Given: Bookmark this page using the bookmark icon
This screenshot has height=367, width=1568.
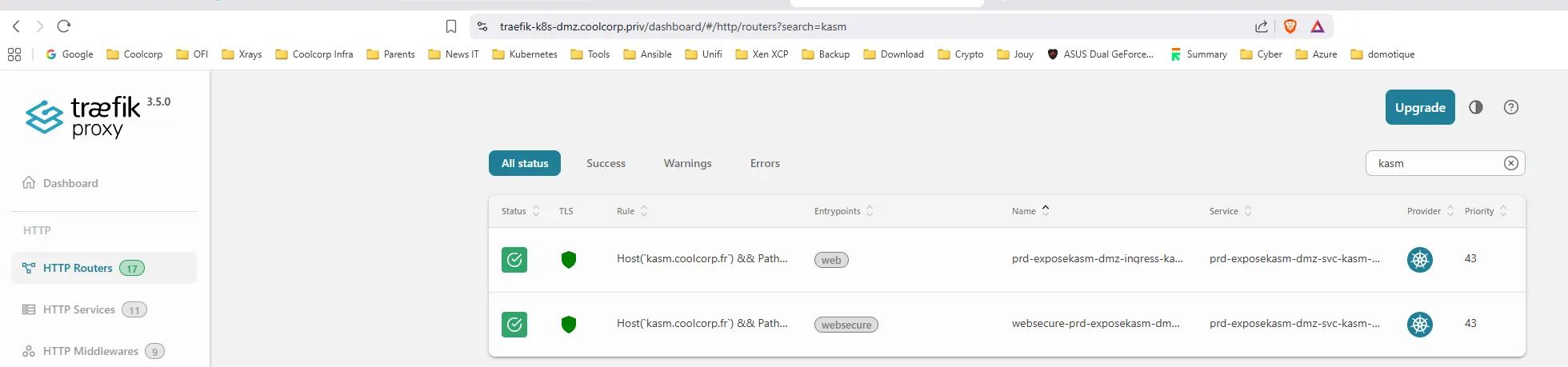Looking at the screenshot, I should (451, 26).
